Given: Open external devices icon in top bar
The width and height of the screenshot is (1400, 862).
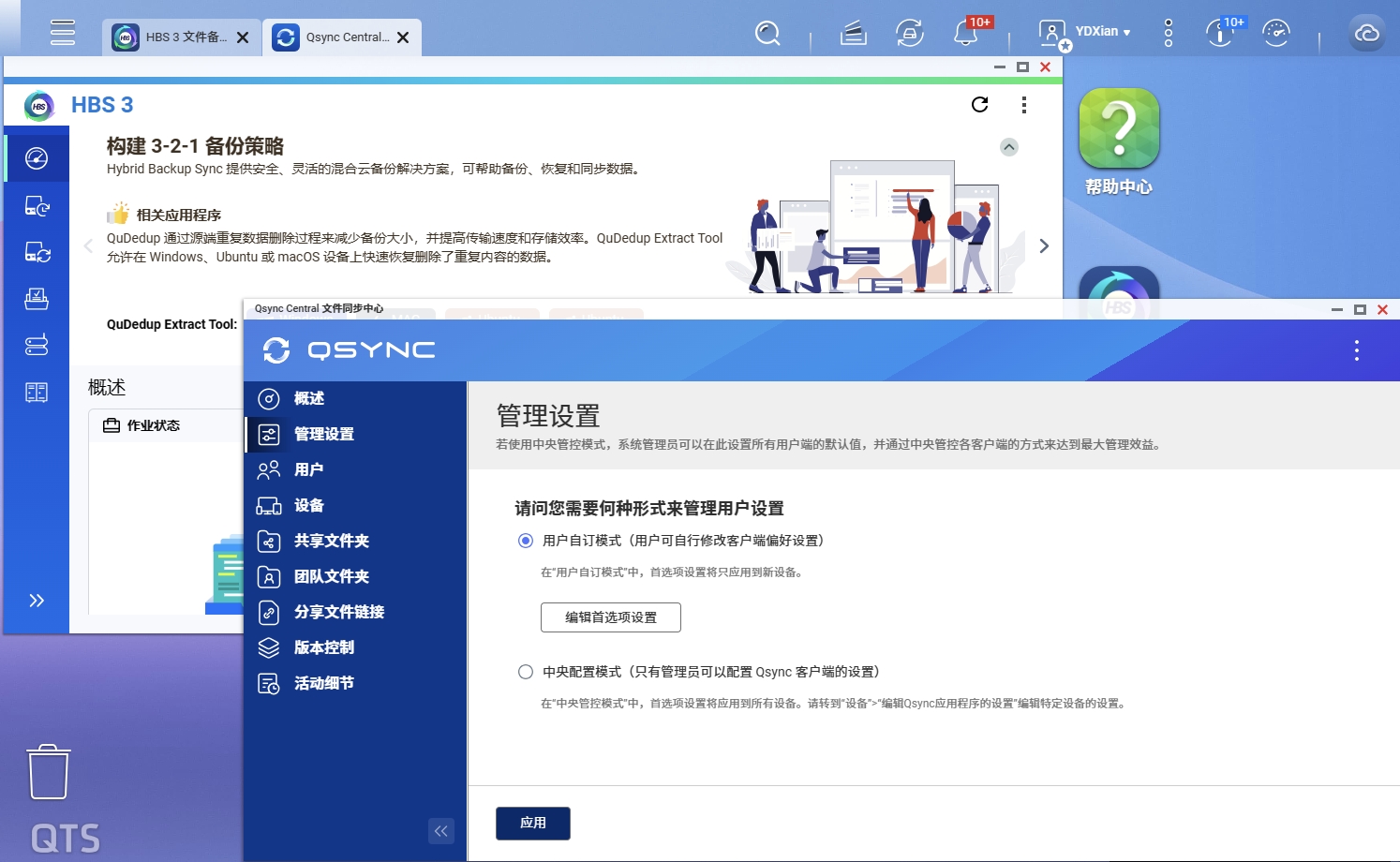Looking at the screenshot, I should tap(910, 34).
